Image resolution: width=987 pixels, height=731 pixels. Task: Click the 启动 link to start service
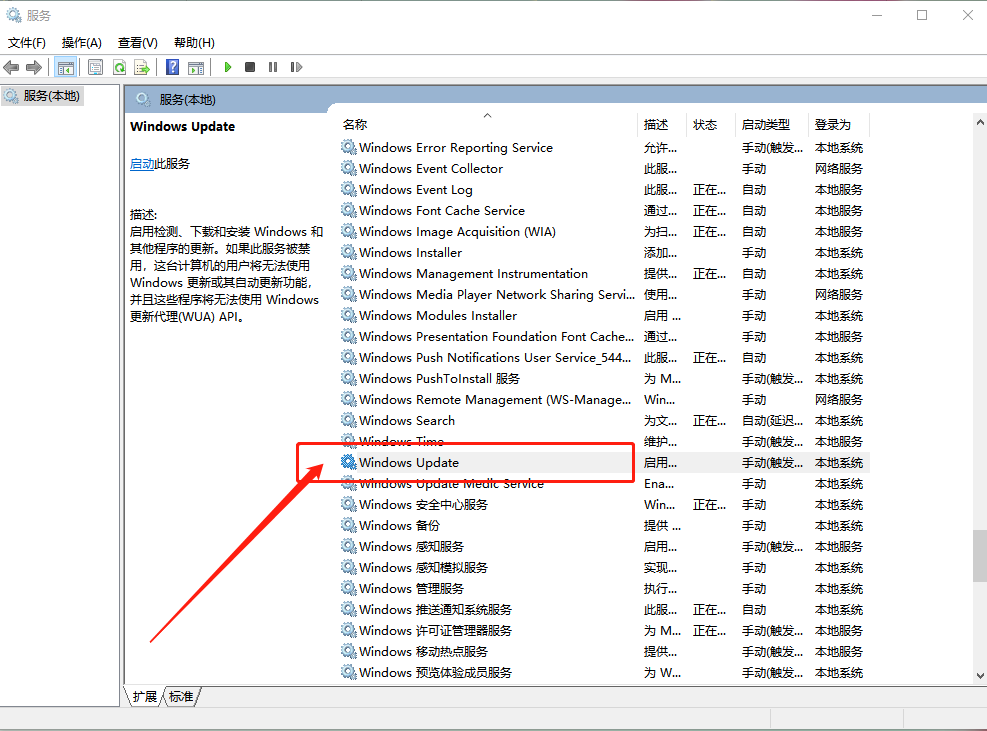point(142,164)
